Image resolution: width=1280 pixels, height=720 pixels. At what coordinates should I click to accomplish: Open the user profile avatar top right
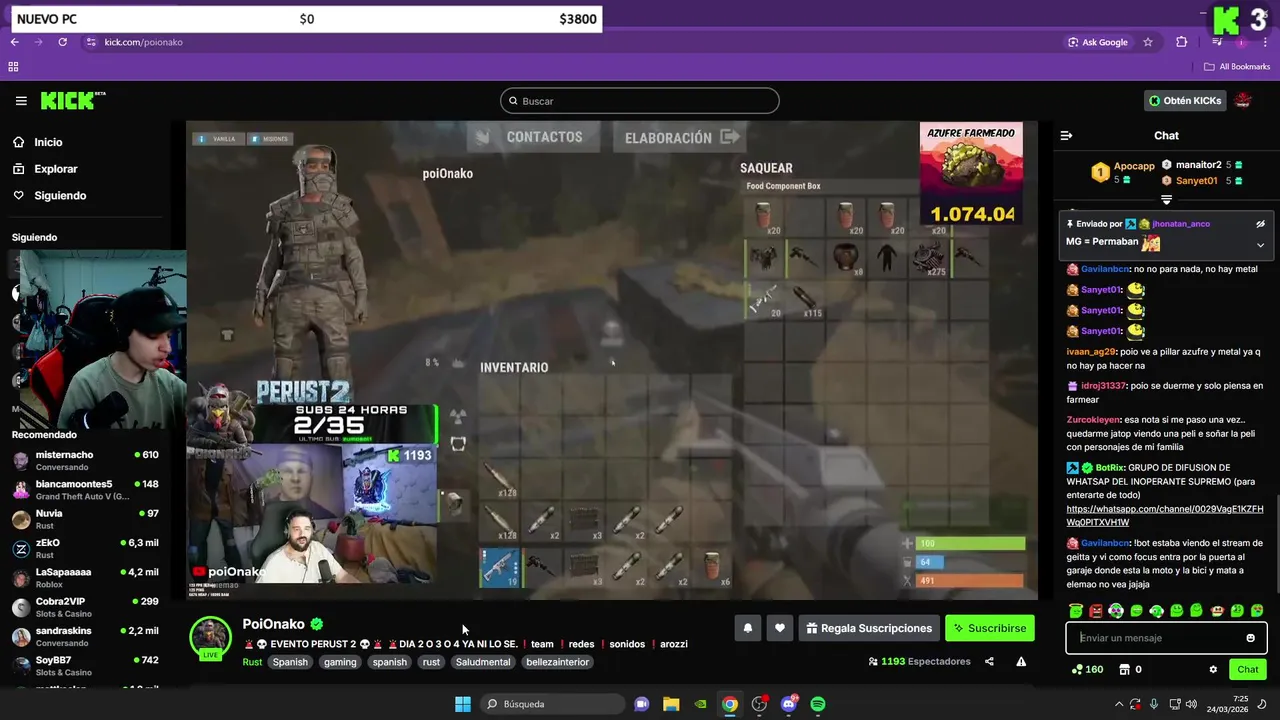(1243, 100)
